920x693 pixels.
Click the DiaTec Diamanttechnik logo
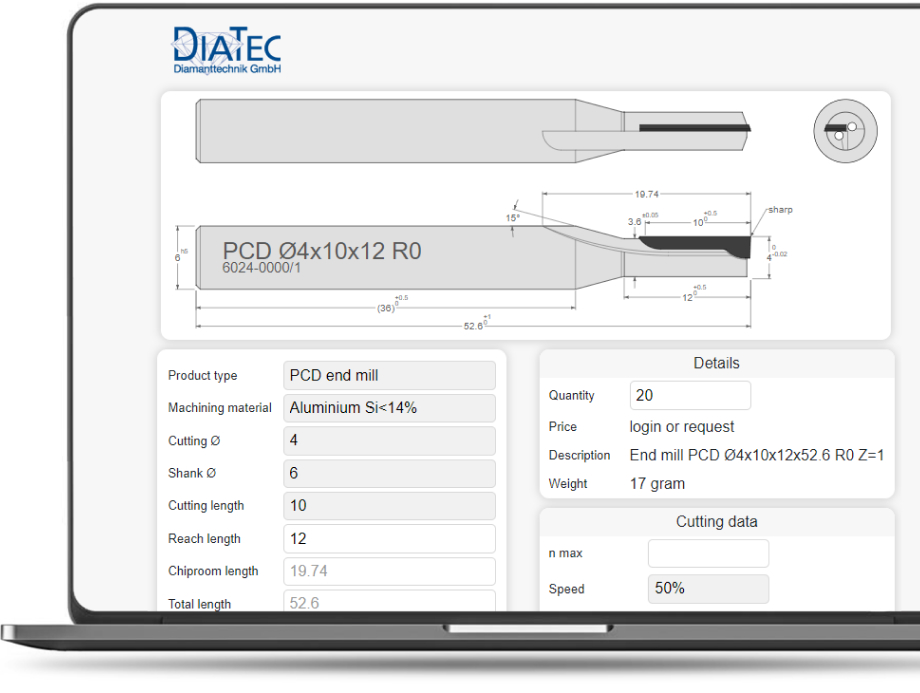(227, 50)
